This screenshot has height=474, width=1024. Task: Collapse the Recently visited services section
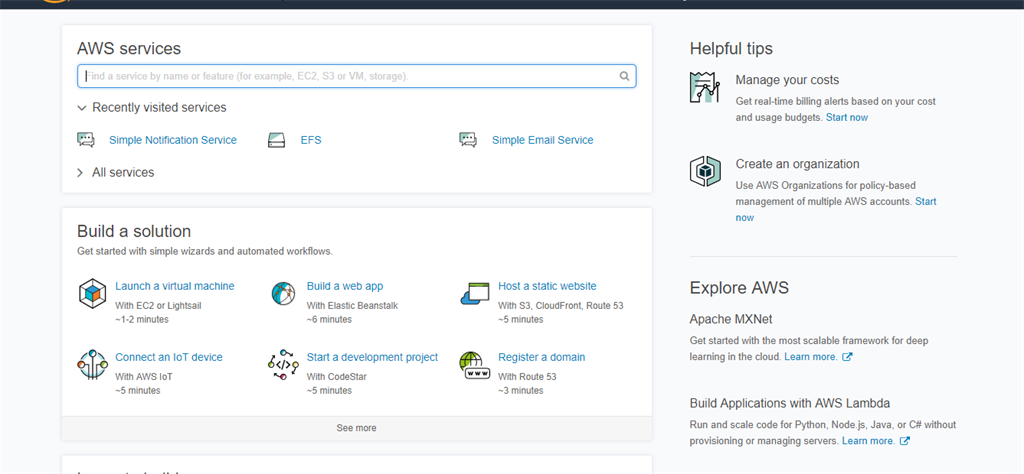(x=82, y=107)
